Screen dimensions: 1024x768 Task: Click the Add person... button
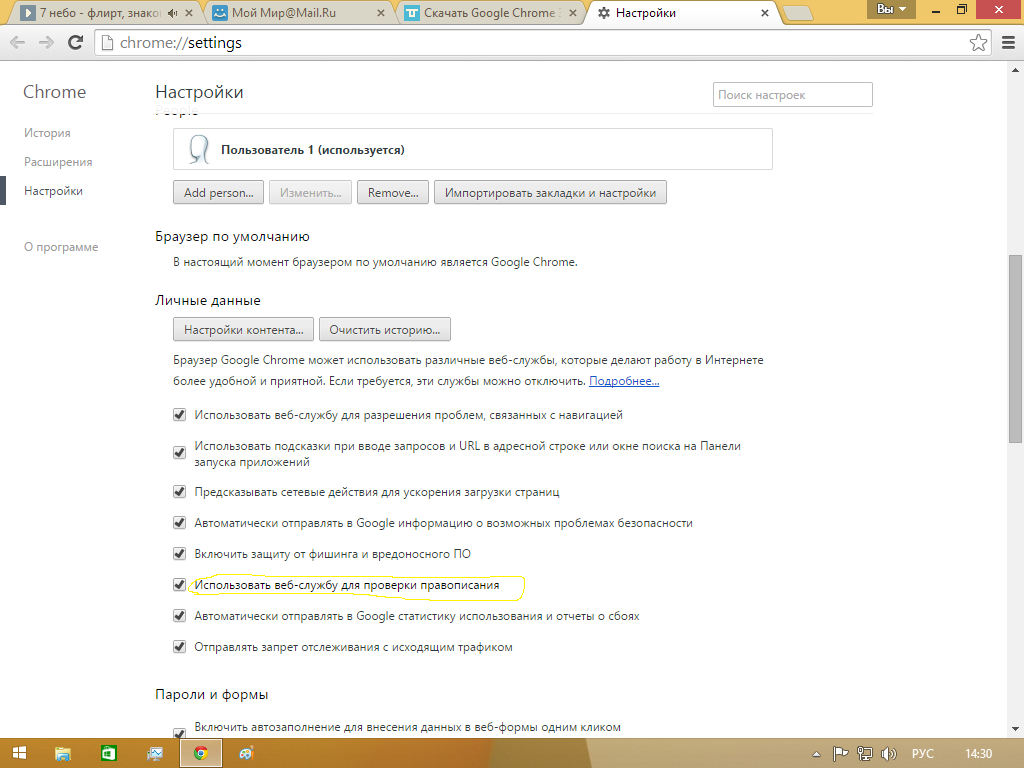[x=218, y=193]
